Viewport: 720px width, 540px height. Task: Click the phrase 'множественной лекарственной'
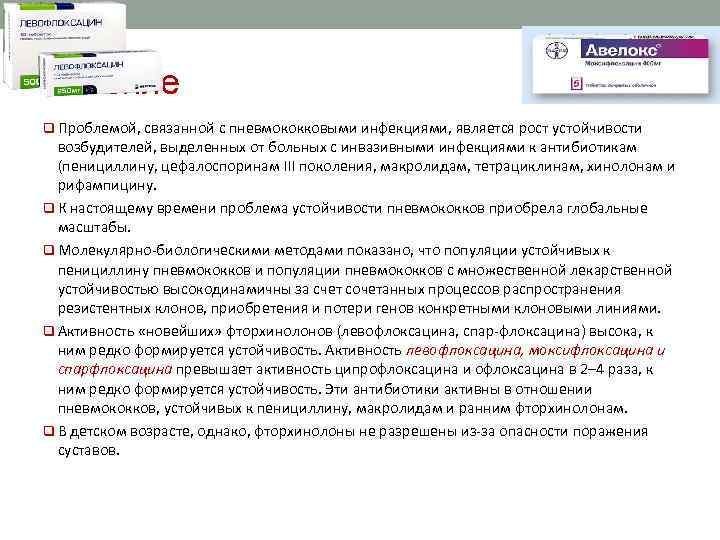coord(565,270)
